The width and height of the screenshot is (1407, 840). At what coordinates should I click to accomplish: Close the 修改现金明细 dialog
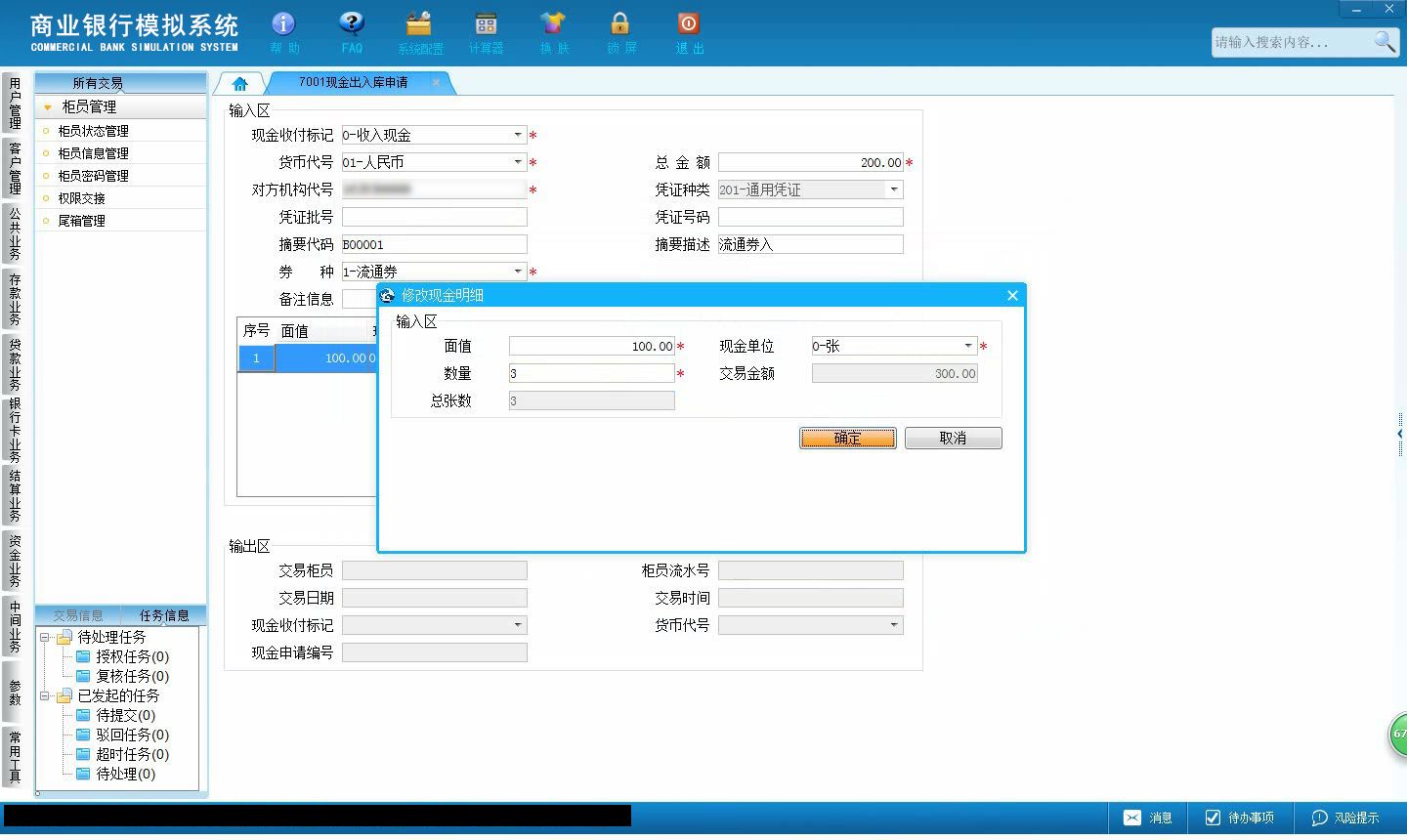[1012, 295]
